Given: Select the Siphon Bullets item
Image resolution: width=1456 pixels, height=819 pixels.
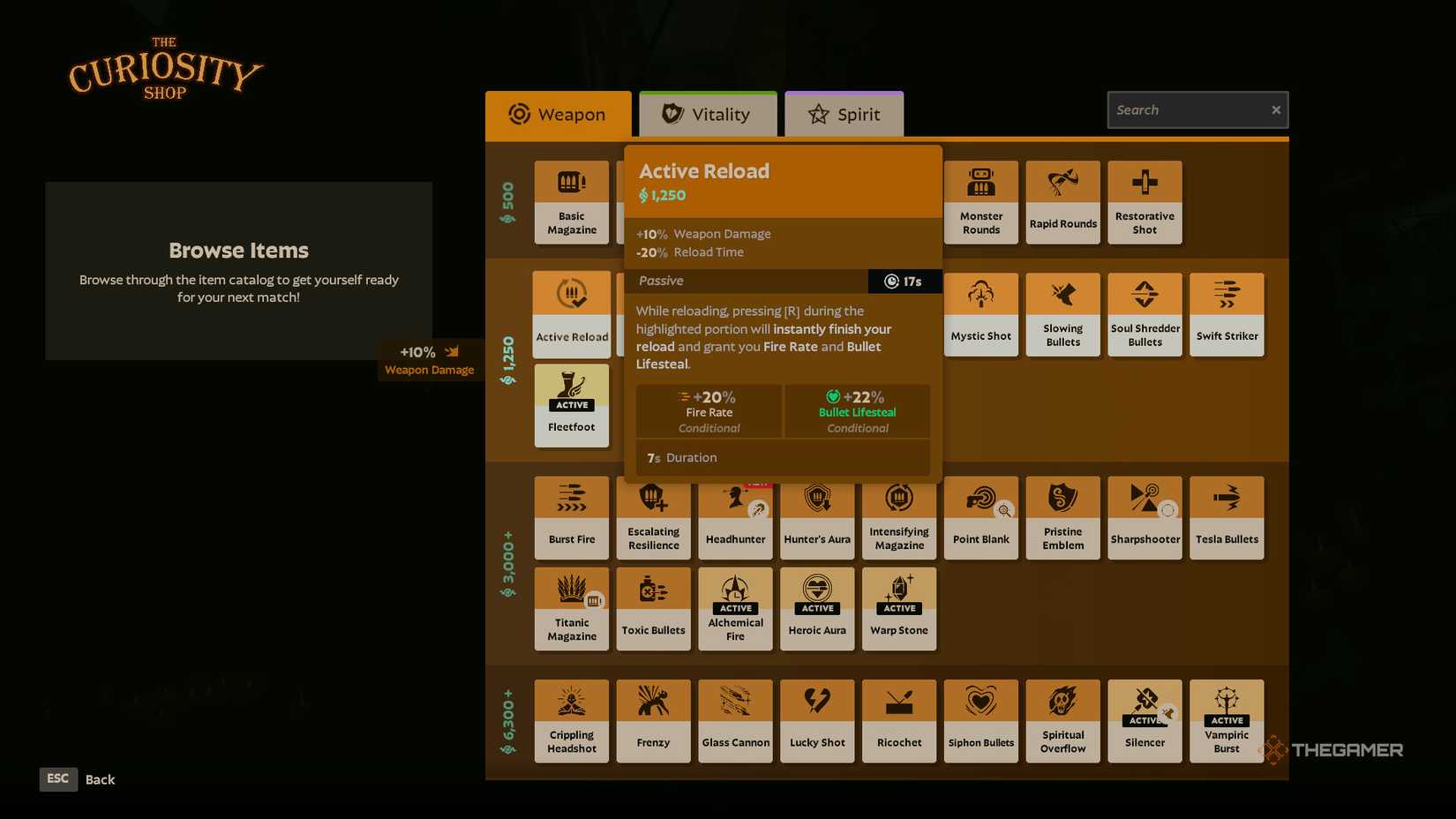Looking at the screenshot, I should (x=980, y=721).
